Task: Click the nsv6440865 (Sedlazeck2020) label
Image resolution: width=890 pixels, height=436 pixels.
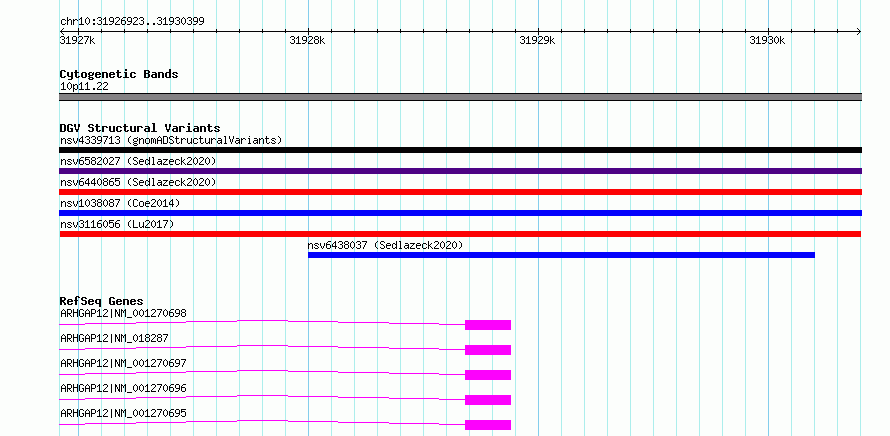Action: [138, 182]
